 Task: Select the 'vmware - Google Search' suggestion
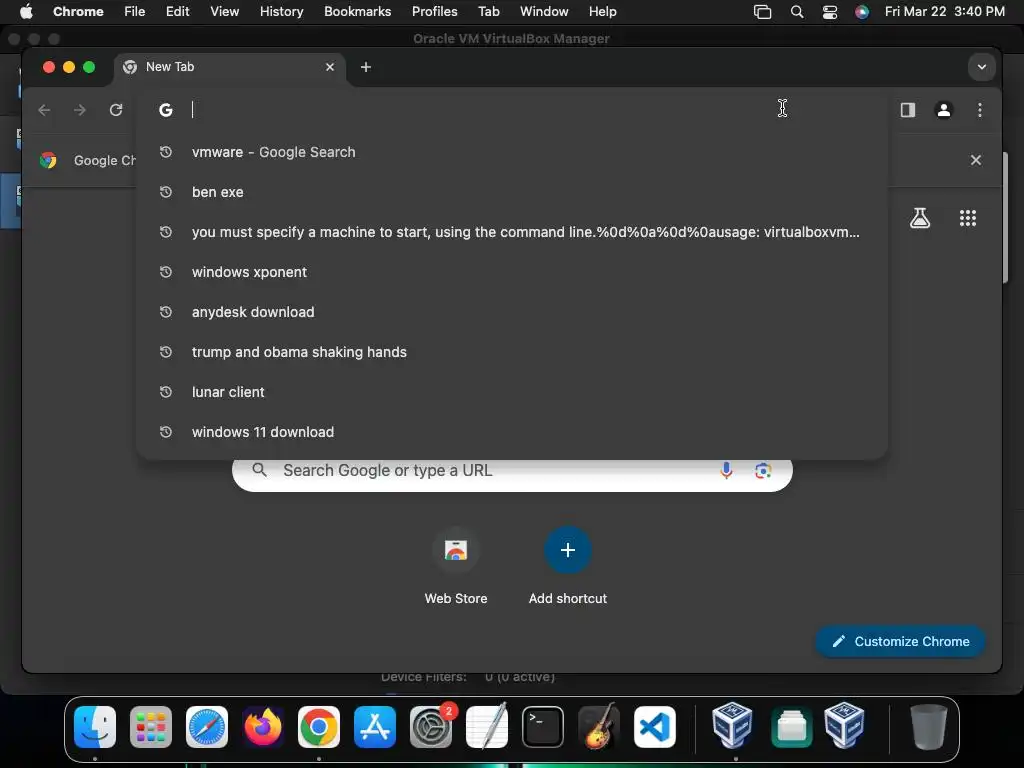coord(511,152)
